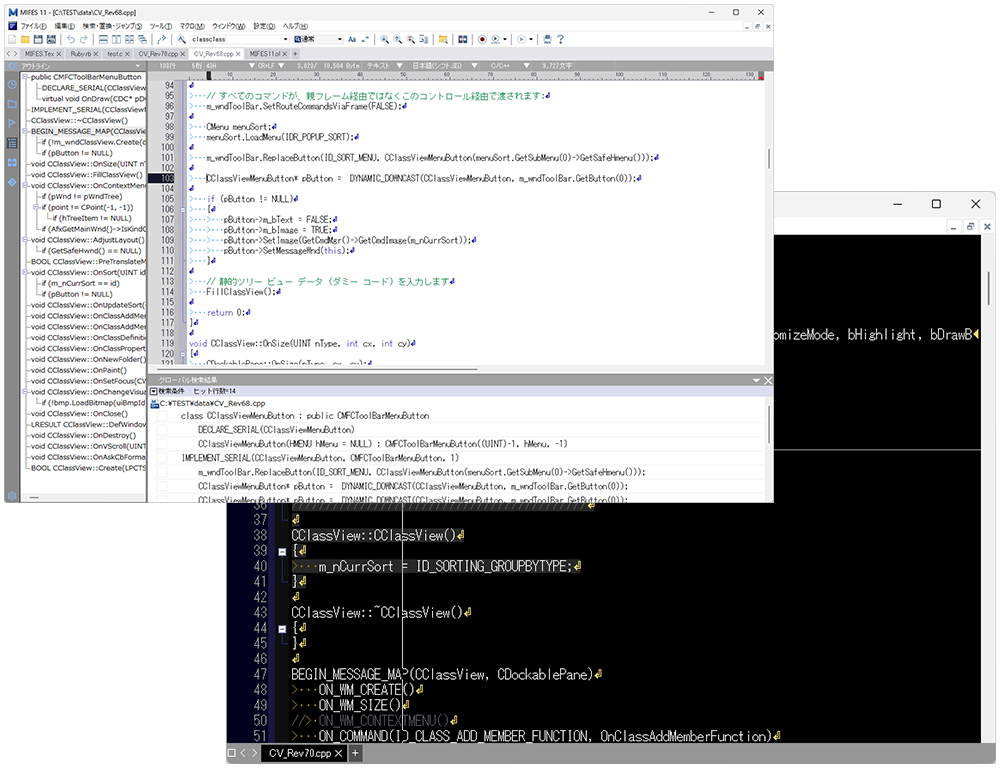Click the editor's vertical scrollbar thumb
This screenshot has width=1000, height=768.
768,158
